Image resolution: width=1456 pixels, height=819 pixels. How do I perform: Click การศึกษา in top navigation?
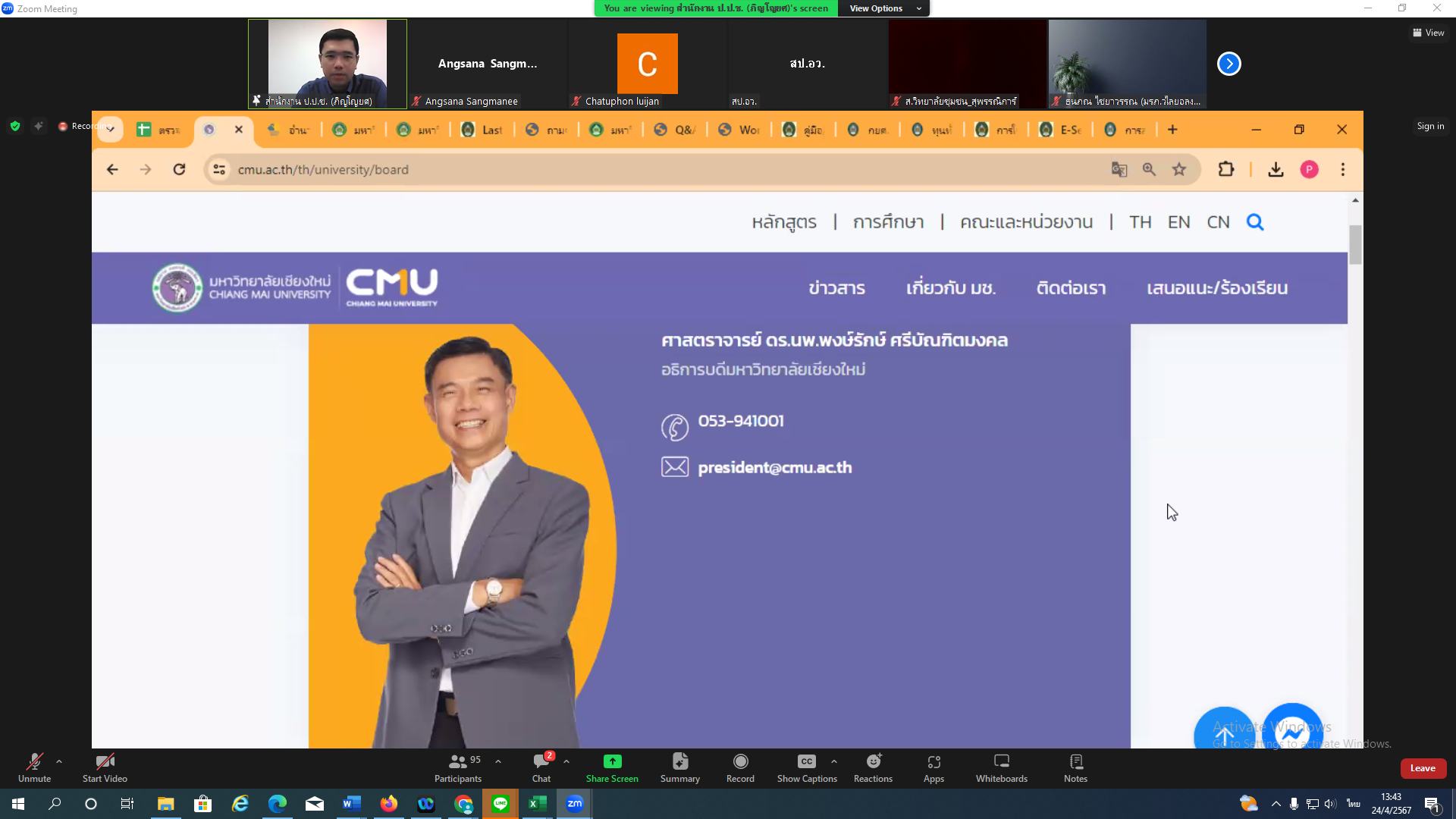888,222
